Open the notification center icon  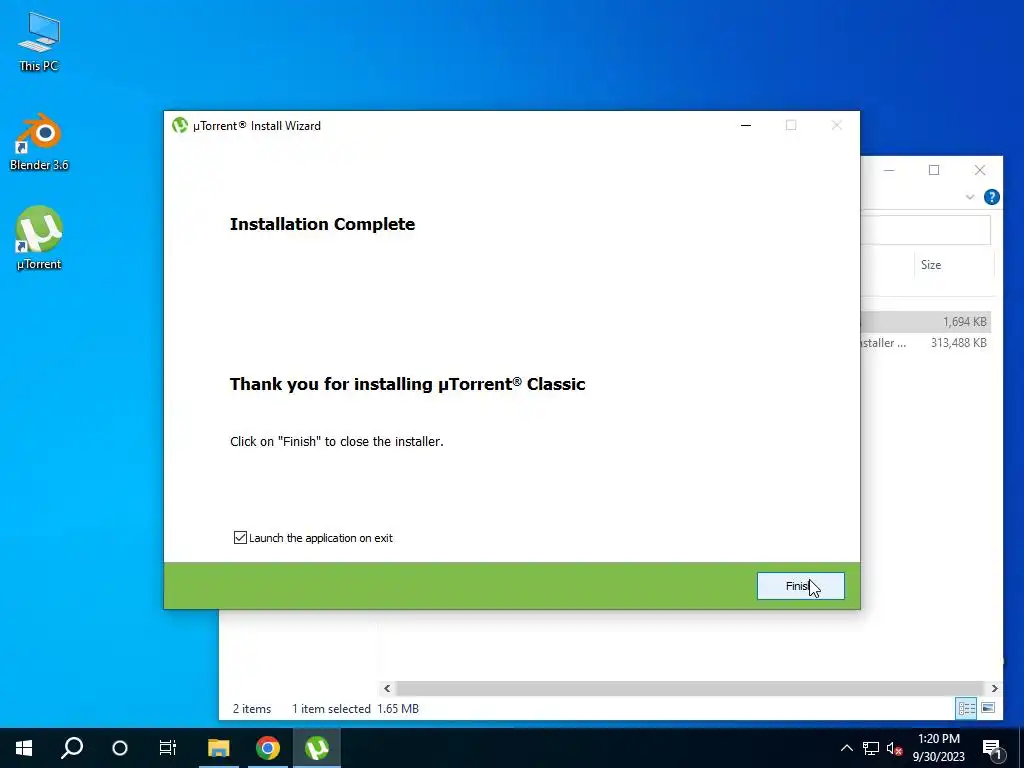(992, 748)
